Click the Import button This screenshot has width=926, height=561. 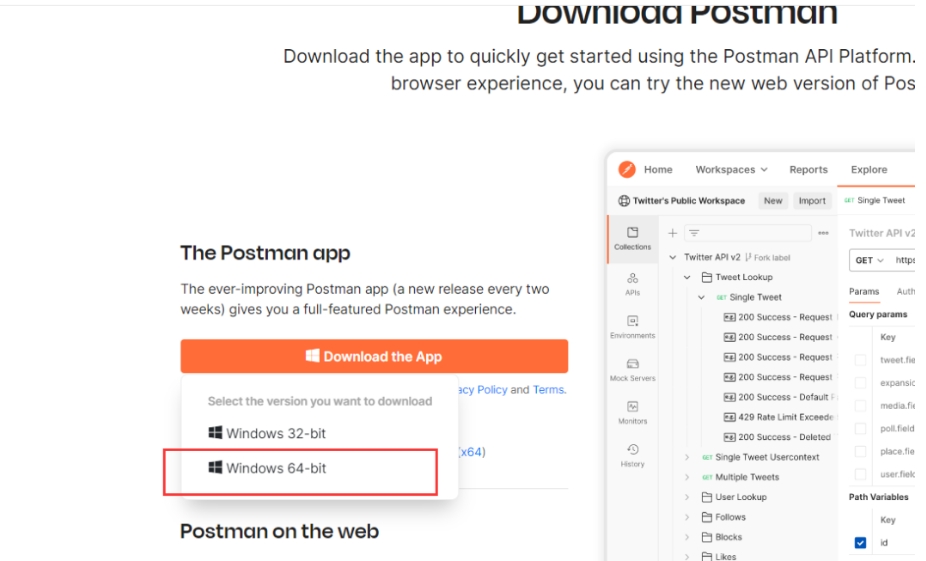click(812, 201)
